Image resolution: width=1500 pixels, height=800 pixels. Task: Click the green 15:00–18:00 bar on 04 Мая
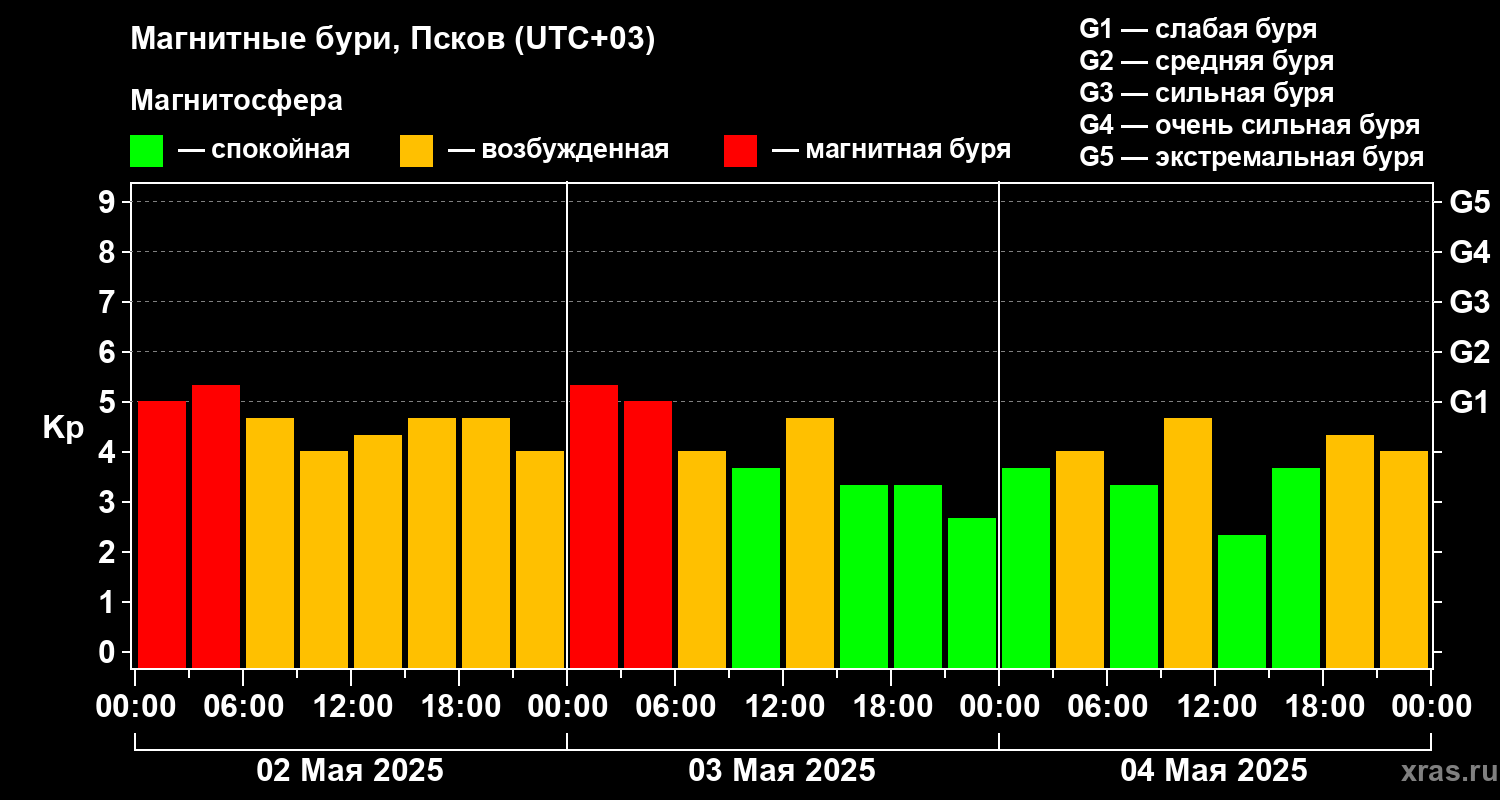click(1296, 567)
